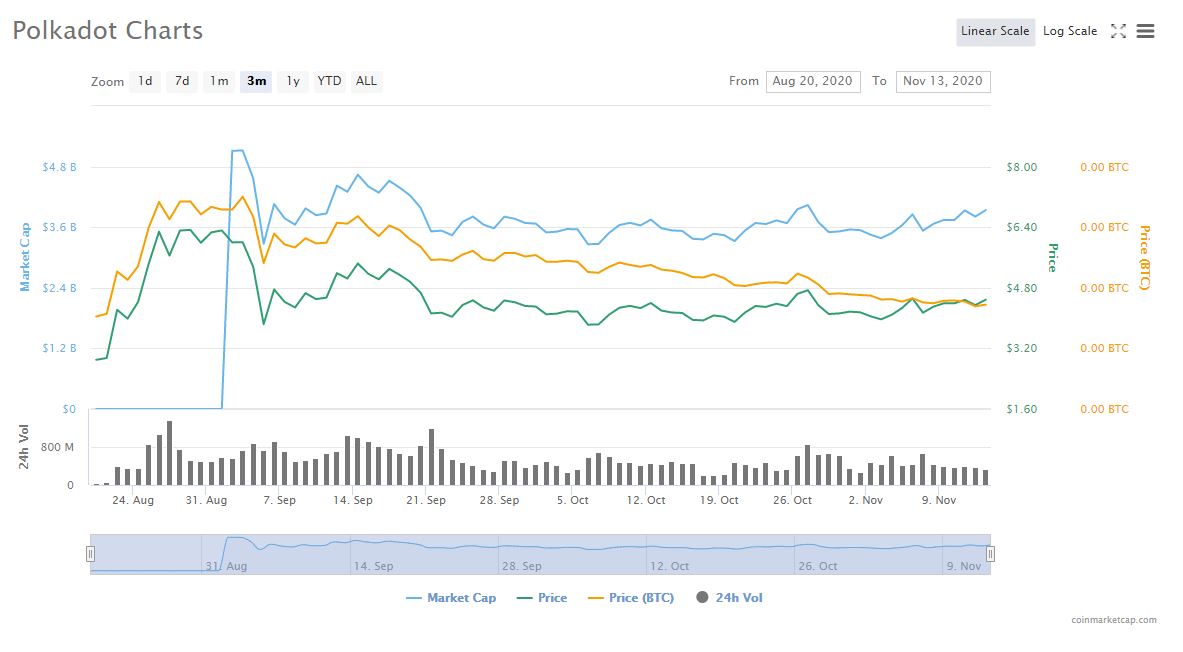The width and height of the screenshot is (1183, 652).
Task: Click the 24h Vol axis title
Action: coord(23,447)
